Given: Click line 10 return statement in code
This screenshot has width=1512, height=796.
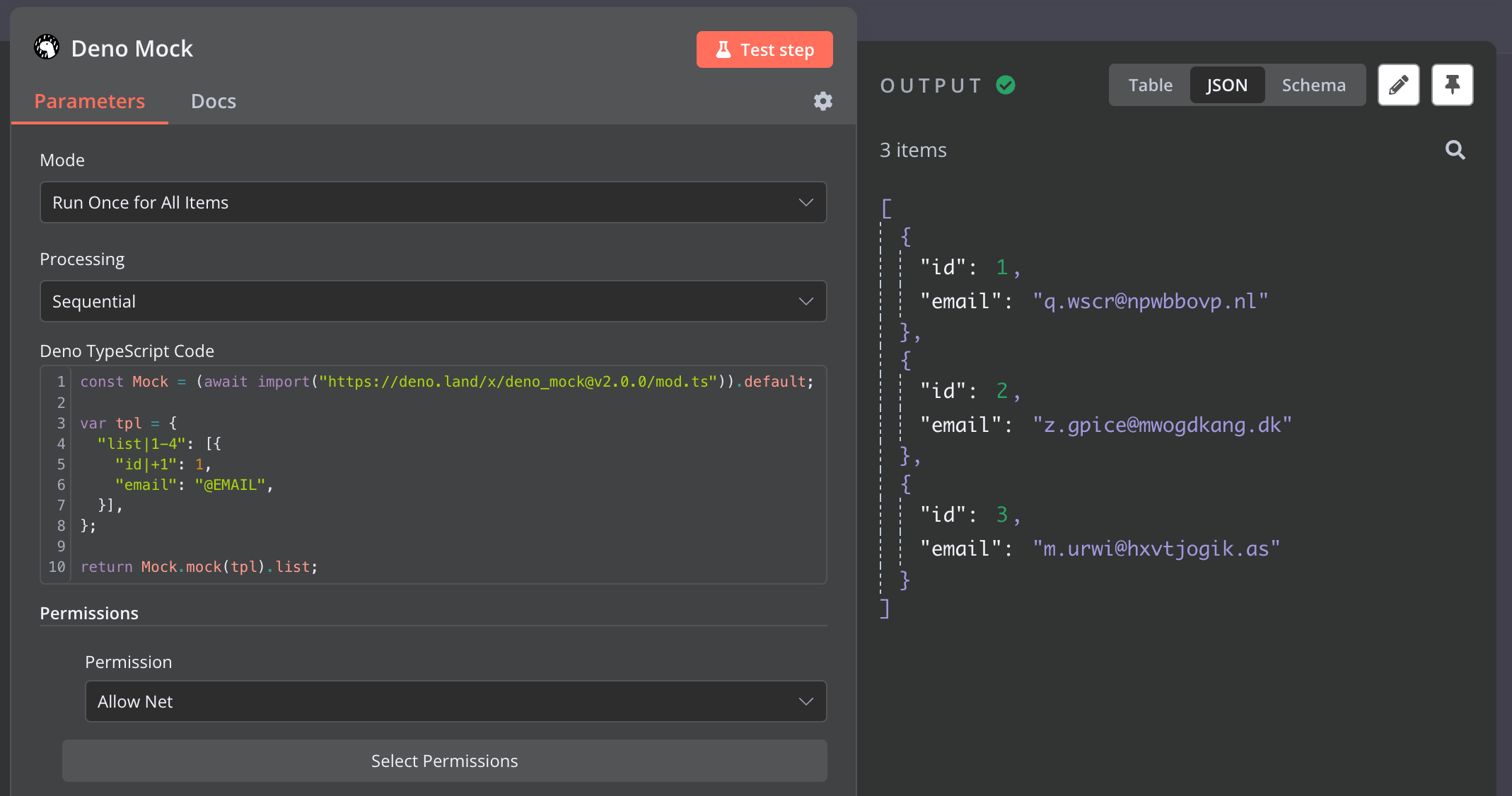Looking at the screenshot, I should (199, 567).
